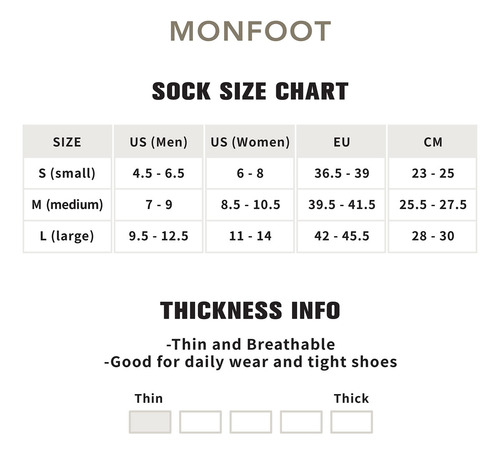
Task: Select the fourth thickness level box
Action: point(301,422)
